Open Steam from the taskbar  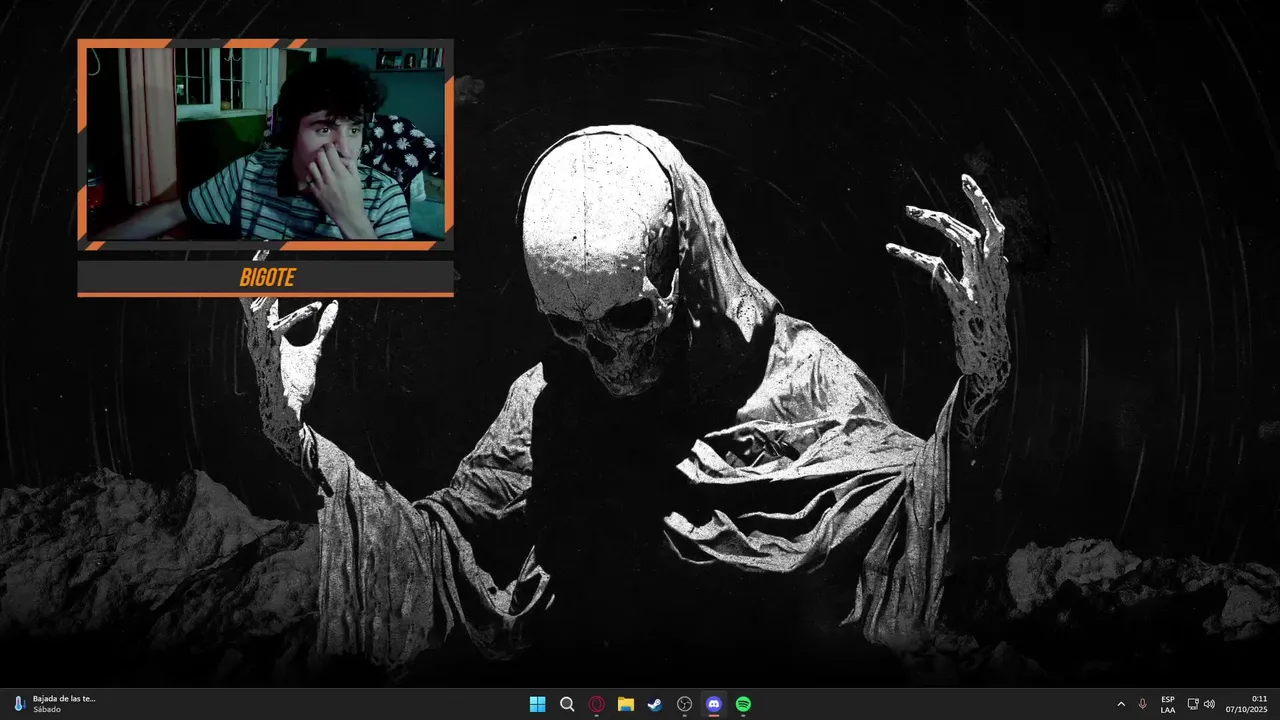tap(655, 704)
